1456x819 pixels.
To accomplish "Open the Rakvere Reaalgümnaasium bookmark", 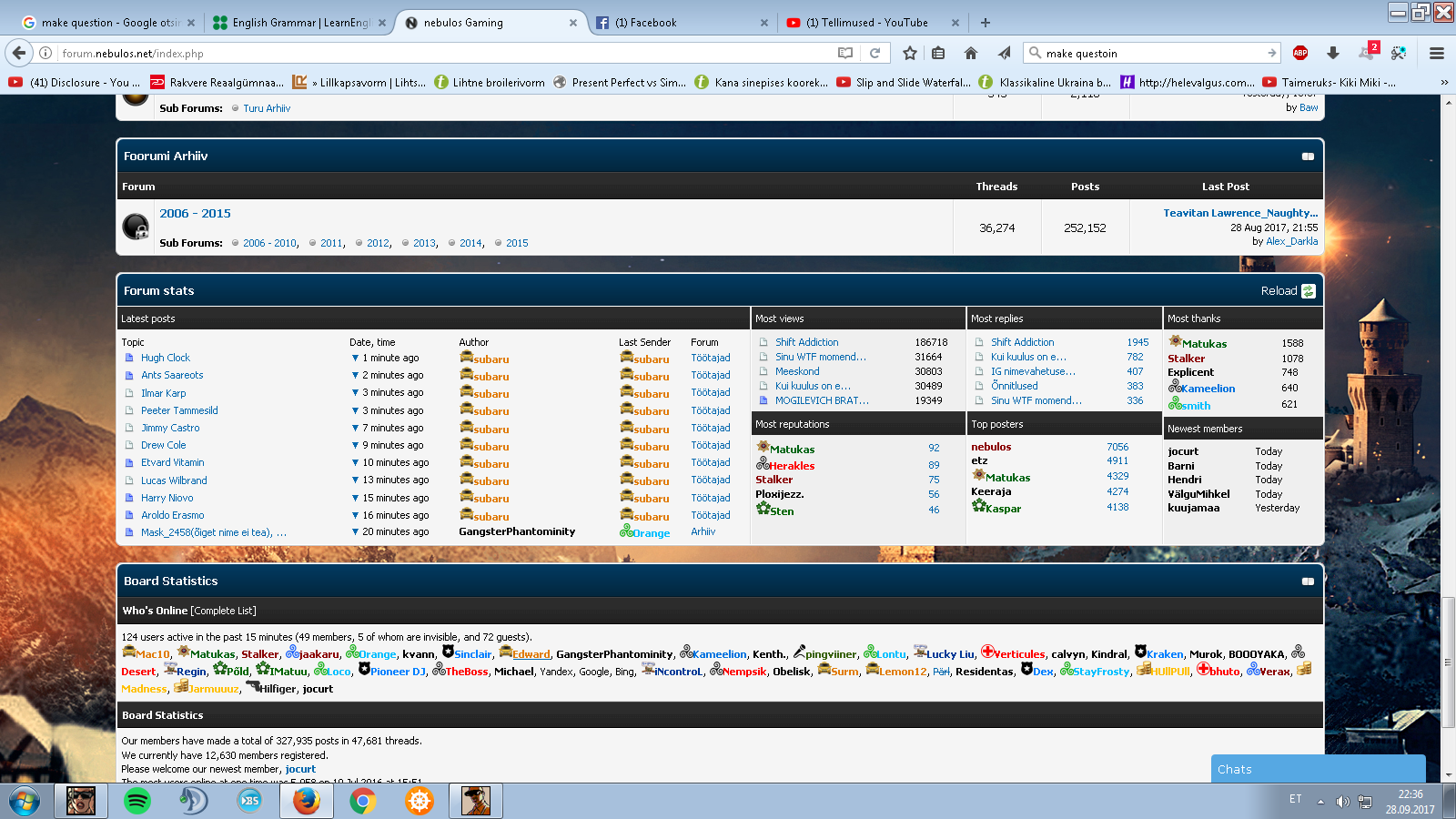I will (x=217, y=82).
